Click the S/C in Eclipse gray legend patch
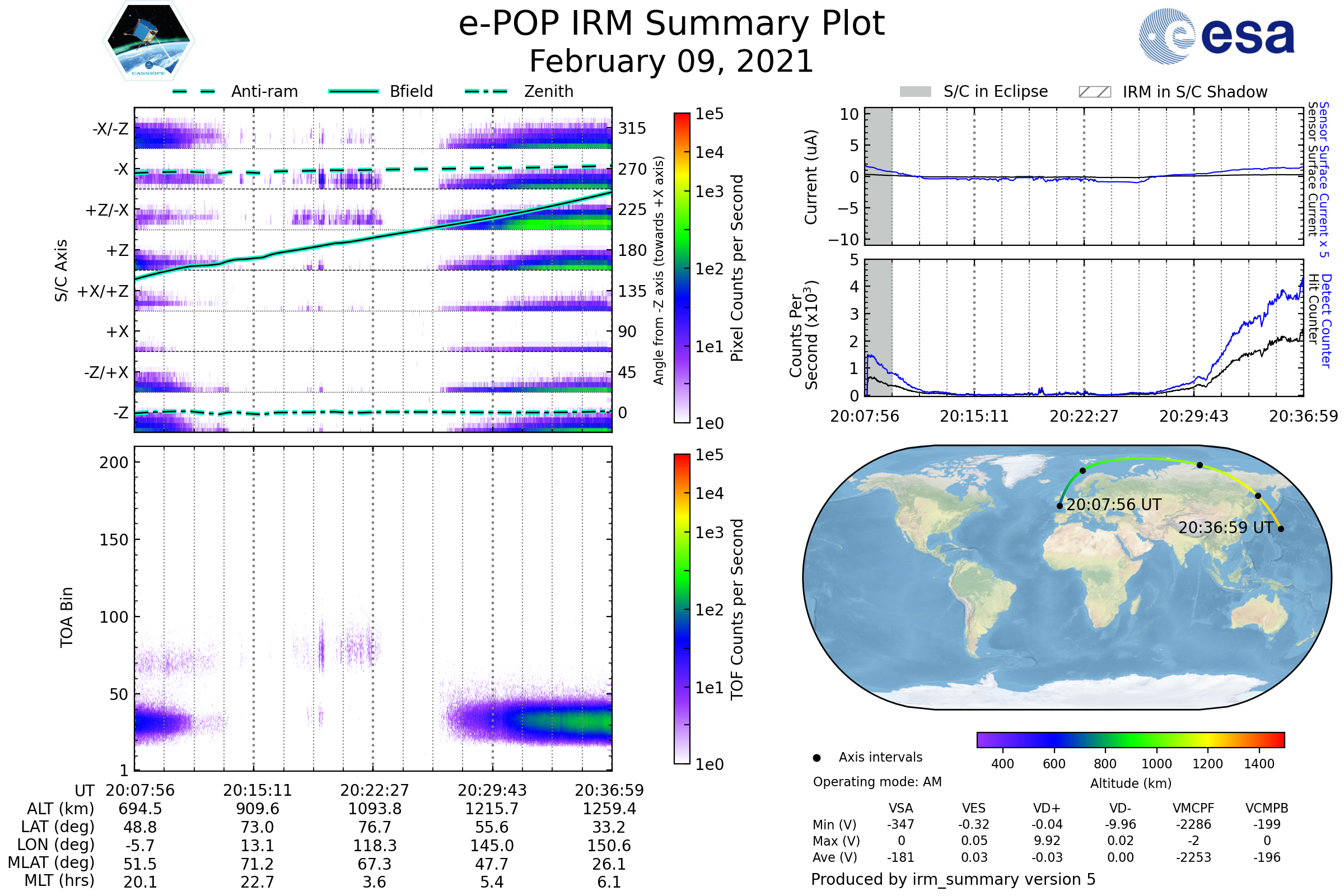The image size is (1344, 896). click(x=916, y=92)
